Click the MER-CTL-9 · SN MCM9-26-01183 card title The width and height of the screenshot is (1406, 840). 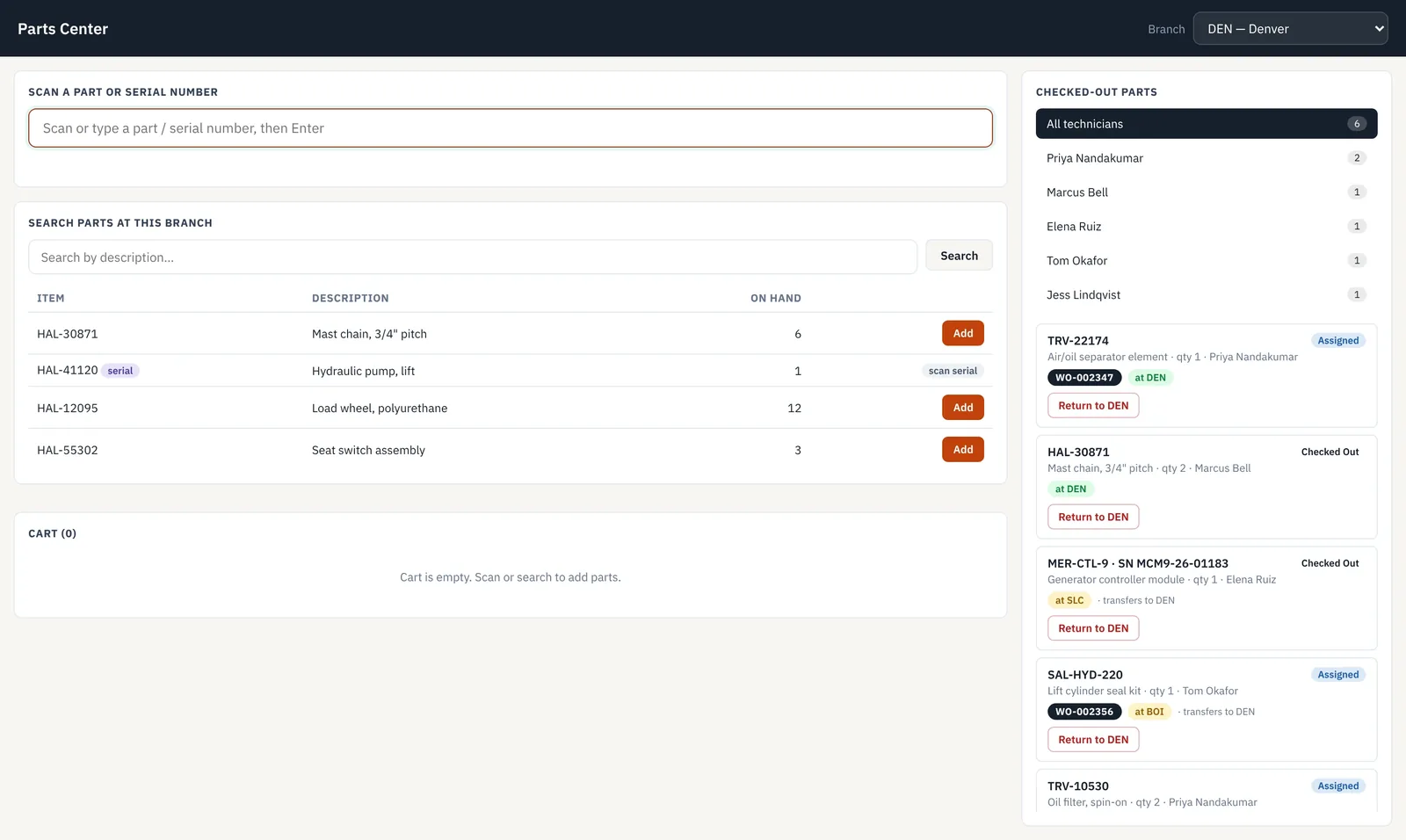(x=1138, y=563)
